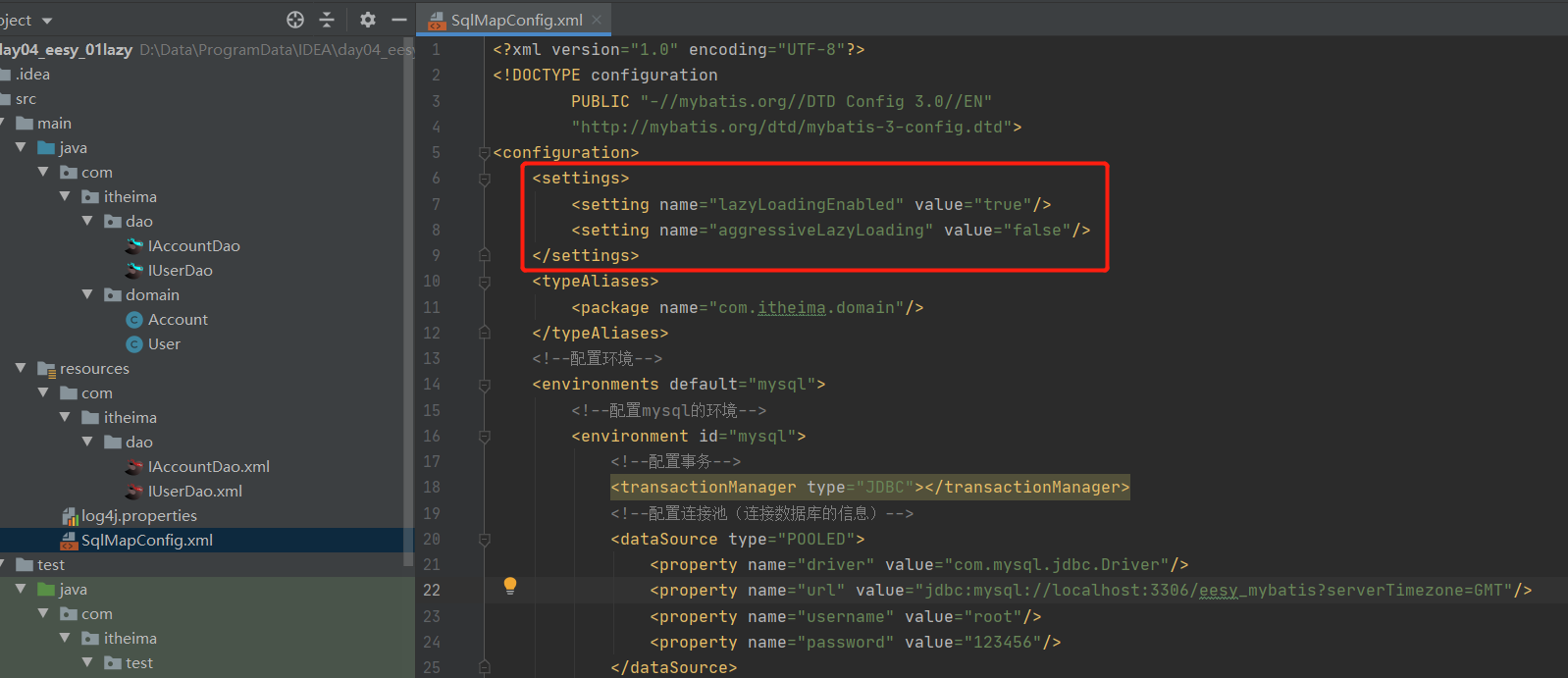Close the SqlMapConfig.xml tab
Image resolution: width=1568 pixels, height=678 pixels.
597,20
